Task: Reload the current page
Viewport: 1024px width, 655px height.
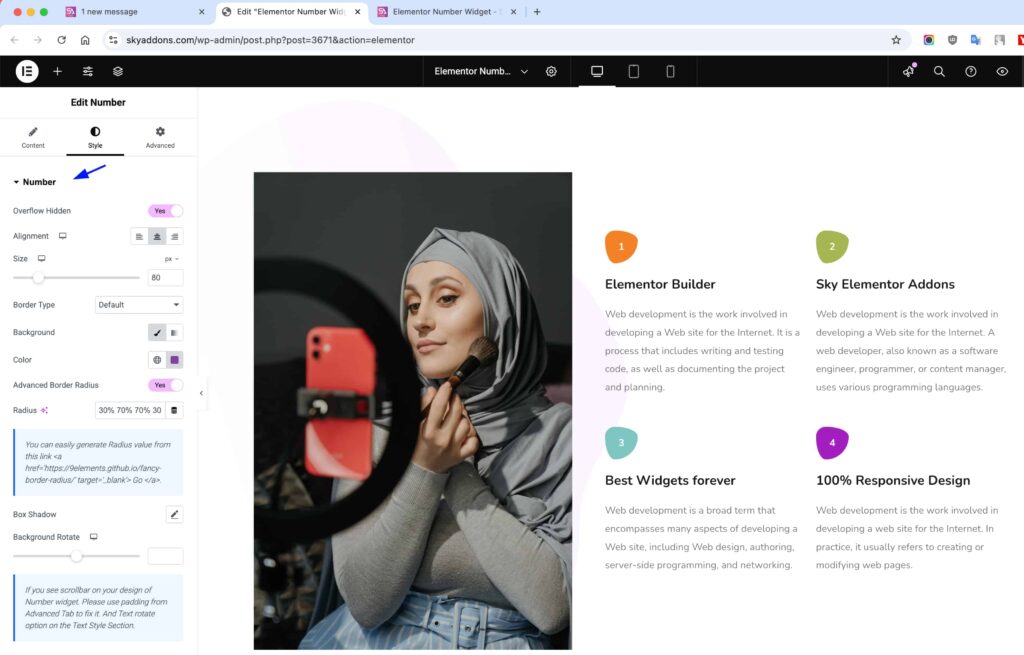Action: tap(61, 40)
